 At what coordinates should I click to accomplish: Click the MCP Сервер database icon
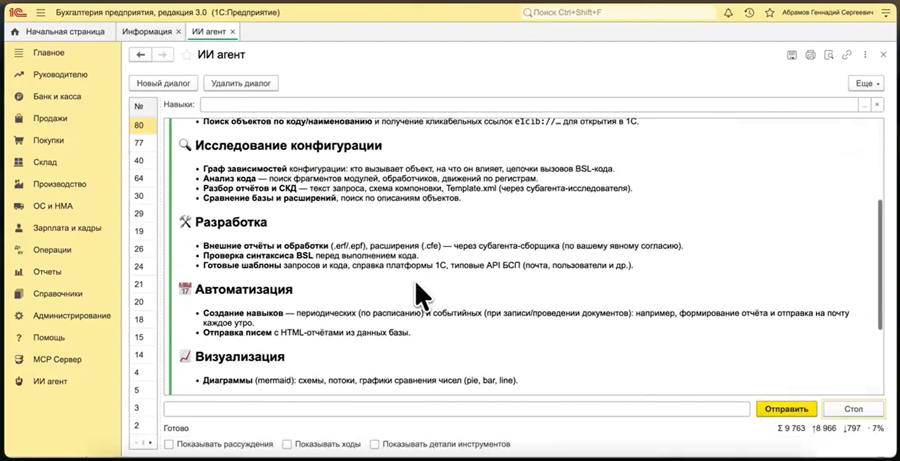coord(19,359)
